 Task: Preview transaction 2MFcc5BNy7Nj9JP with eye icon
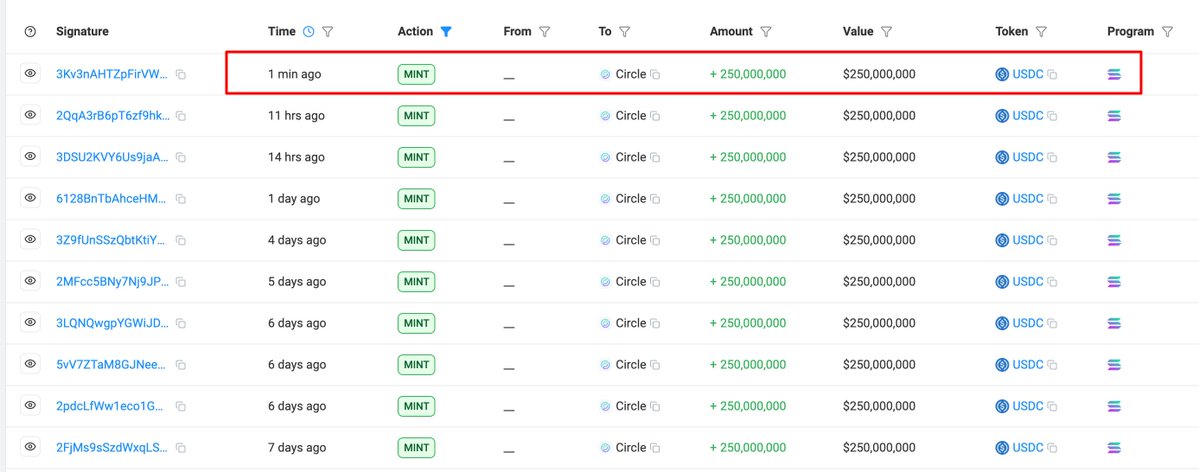click(x=30, y=281)
